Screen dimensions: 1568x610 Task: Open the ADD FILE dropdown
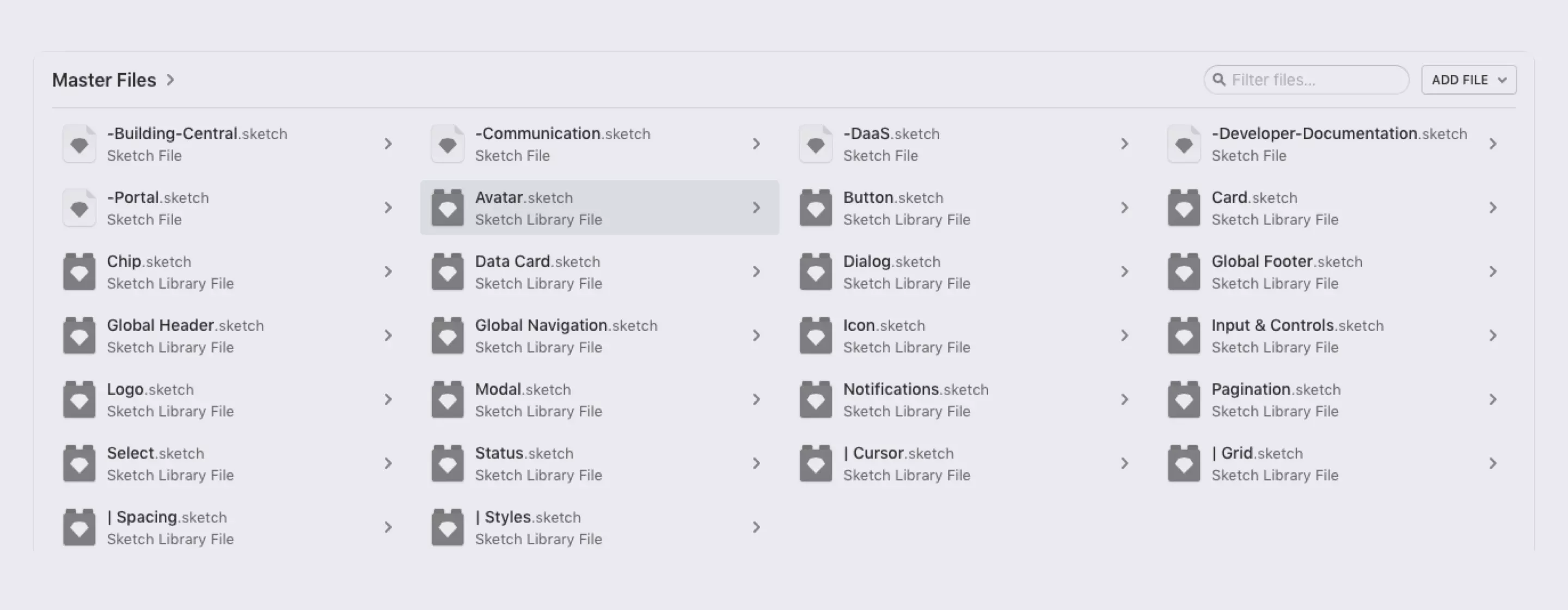click(x=1468, y=79)
